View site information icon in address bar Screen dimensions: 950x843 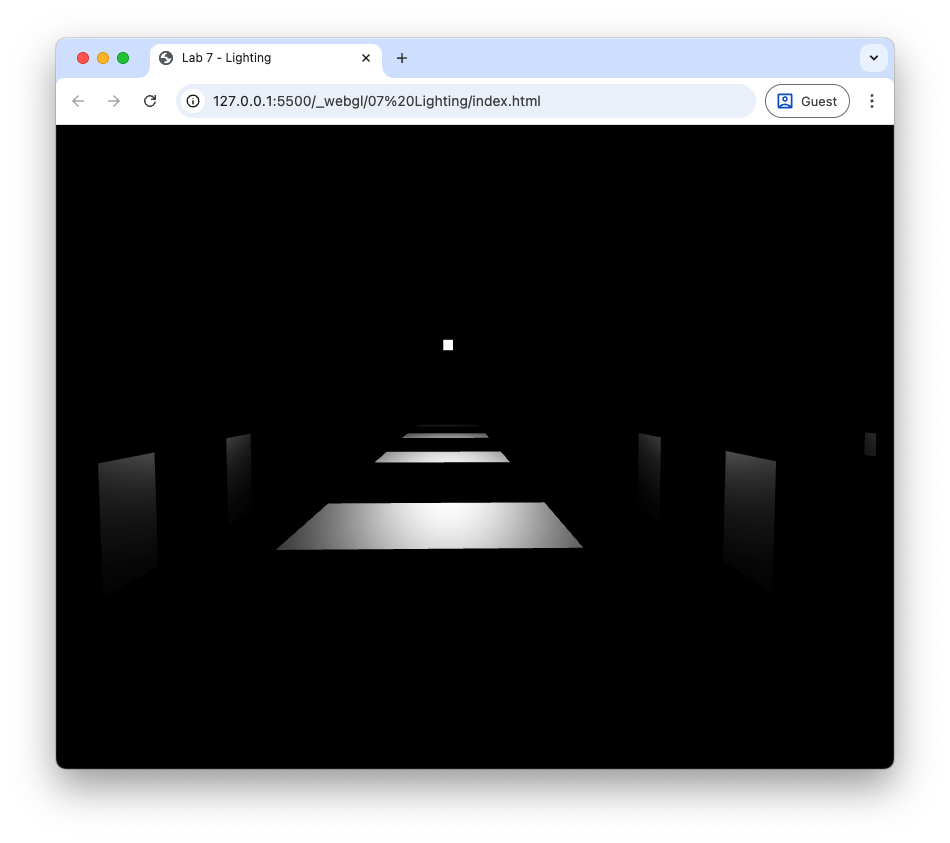pyautogui.click(x=194, y=101)
